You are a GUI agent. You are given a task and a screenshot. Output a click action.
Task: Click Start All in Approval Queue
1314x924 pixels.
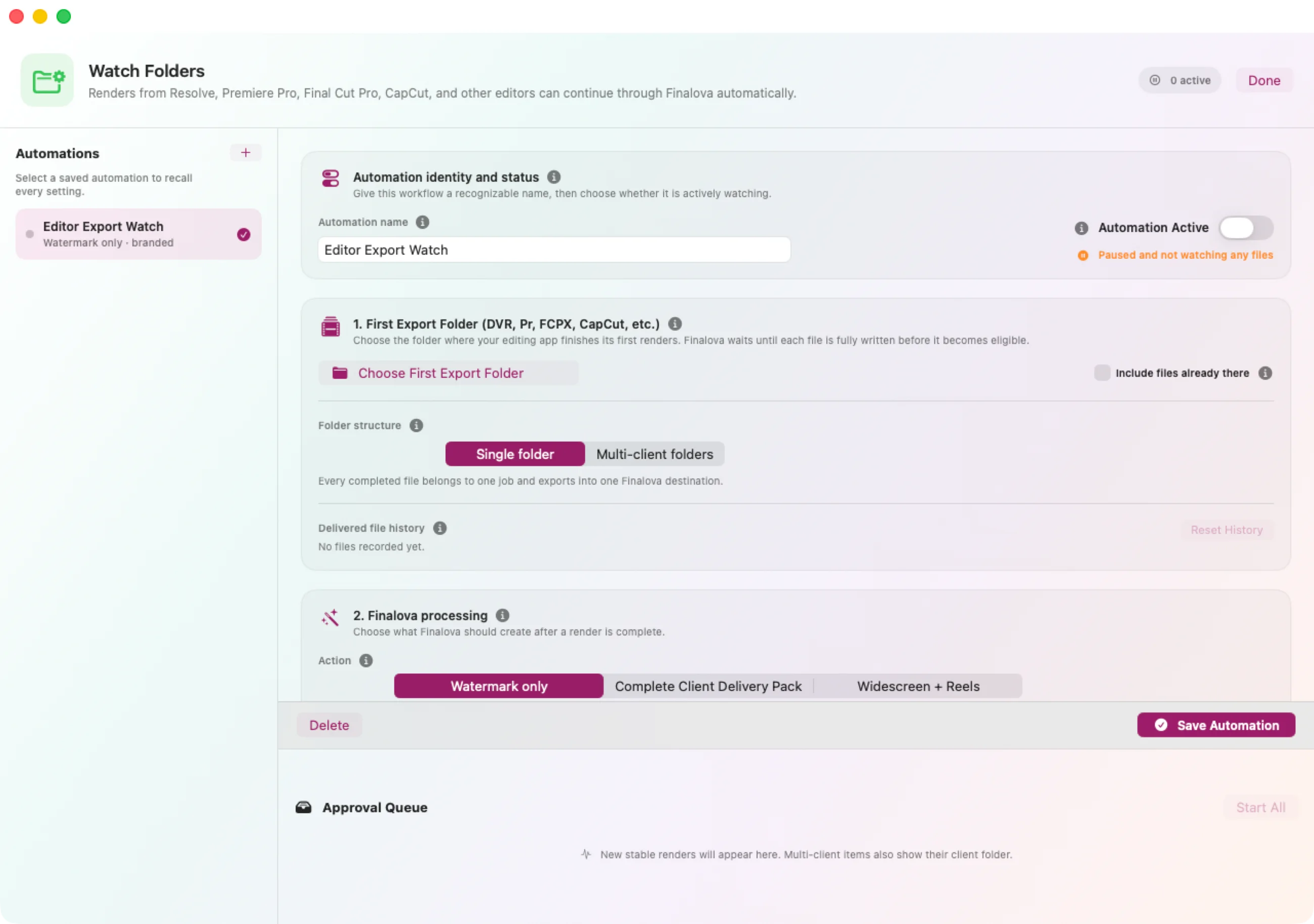pos(1261,807)
